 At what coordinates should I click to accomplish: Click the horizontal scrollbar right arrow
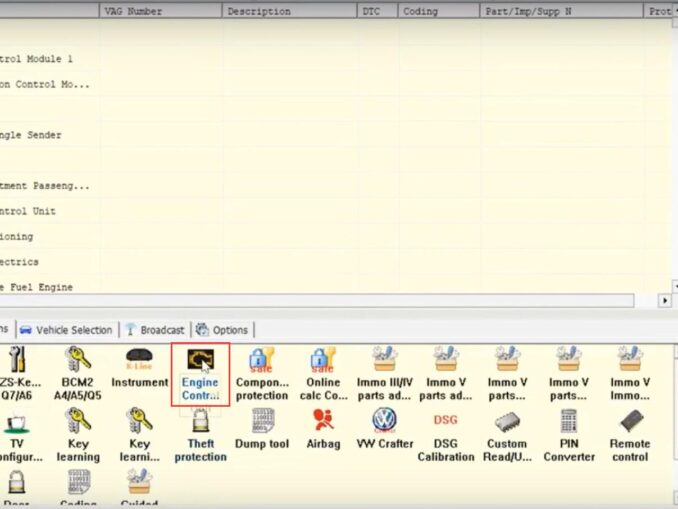click(665, 301)
